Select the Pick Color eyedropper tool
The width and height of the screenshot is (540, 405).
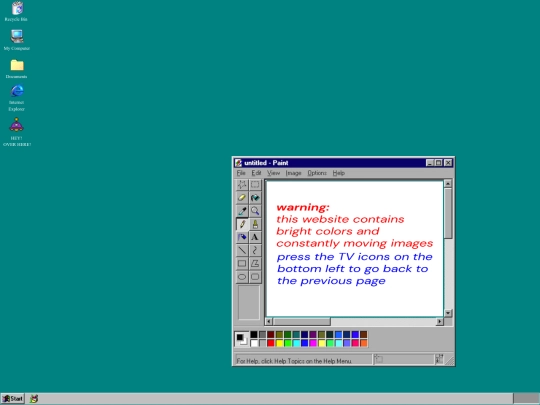[242, 211]
